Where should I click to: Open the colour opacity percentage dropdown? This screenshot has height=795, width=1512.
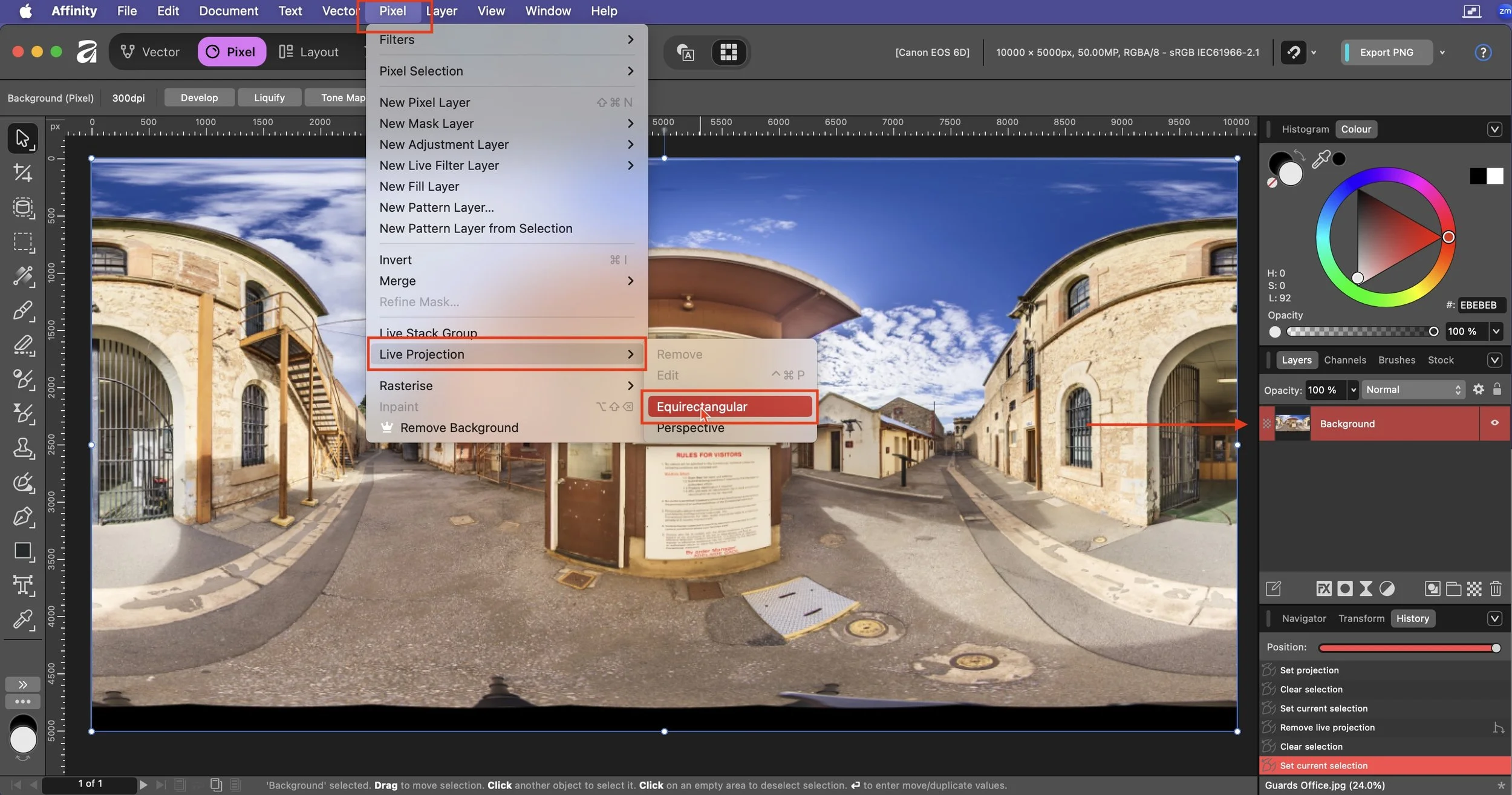coord(1496,331)
